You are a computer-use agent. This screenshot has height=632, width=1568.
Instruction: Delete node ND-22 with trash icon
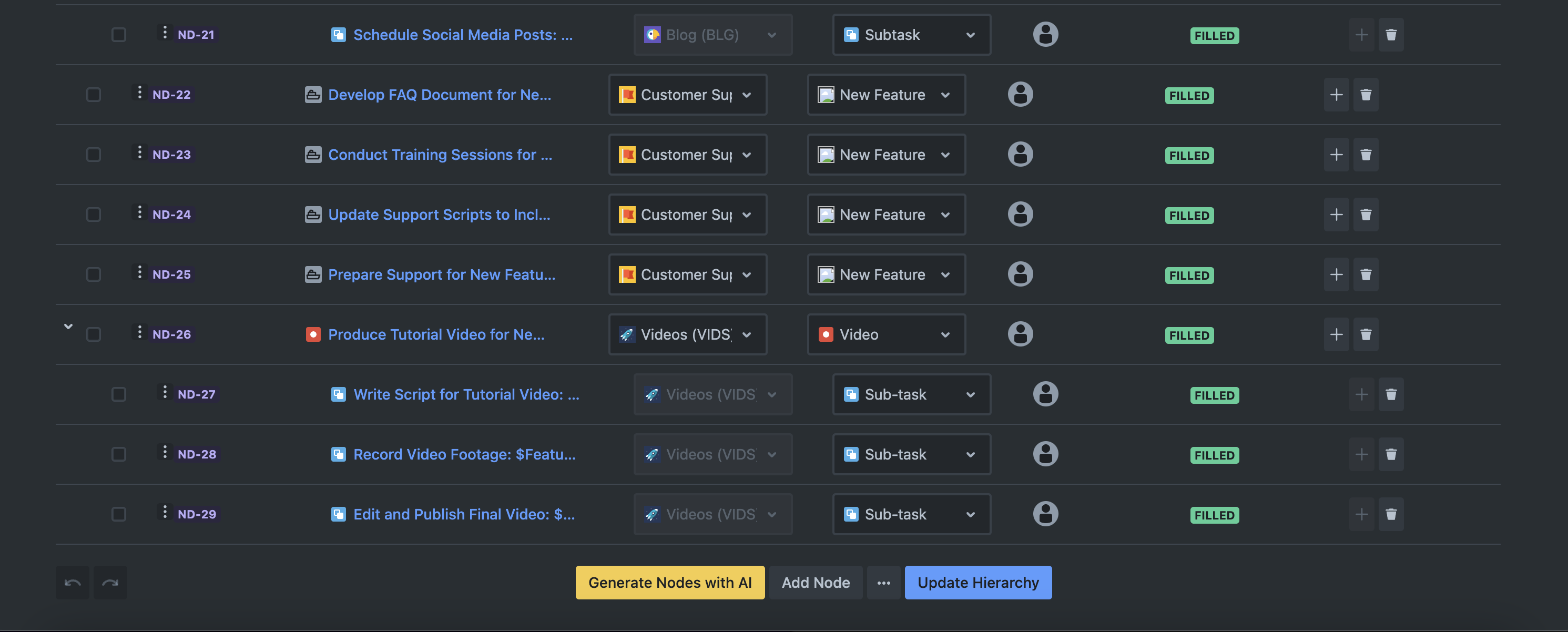(x=1366, y=94)
